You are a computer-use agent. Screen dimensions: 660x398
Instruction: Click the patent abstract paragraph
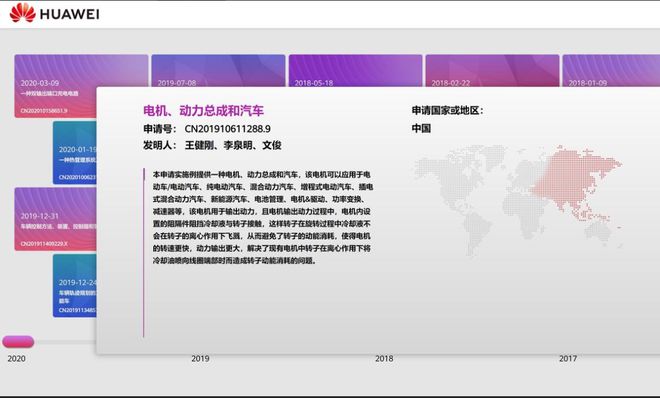[x=263, y=218]
